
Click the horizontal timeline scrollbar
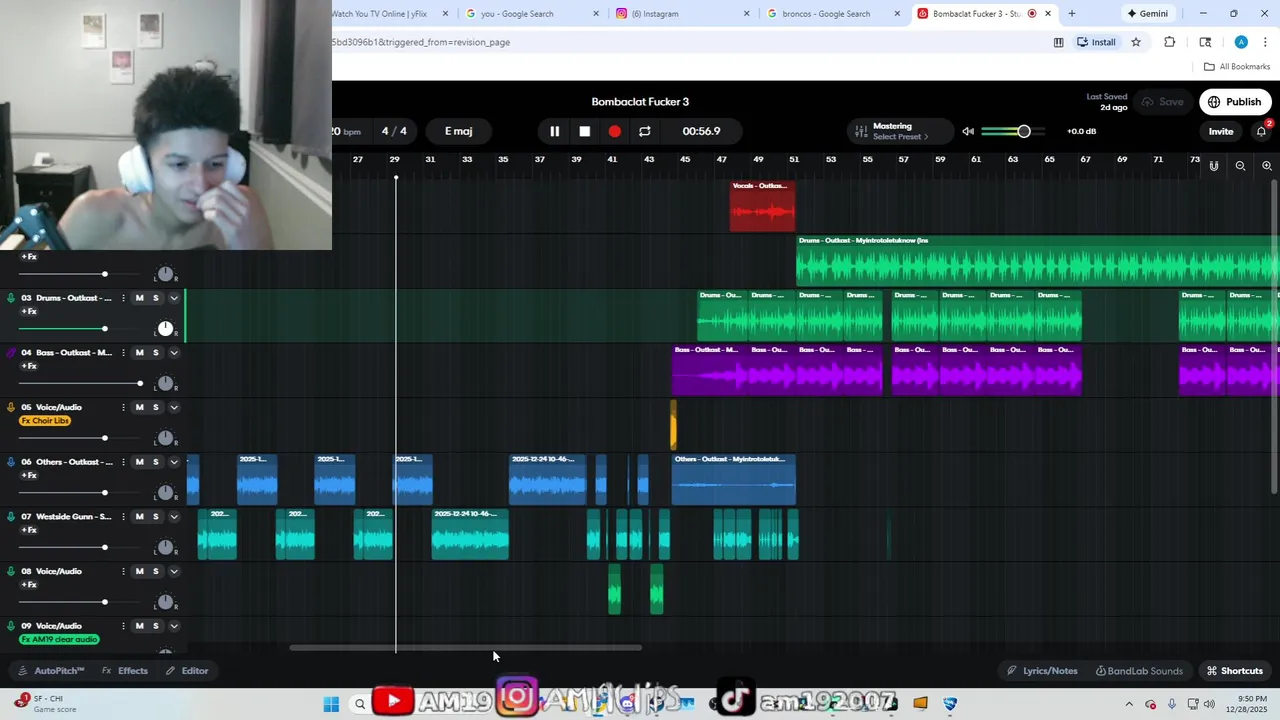(x=465, y=648)
